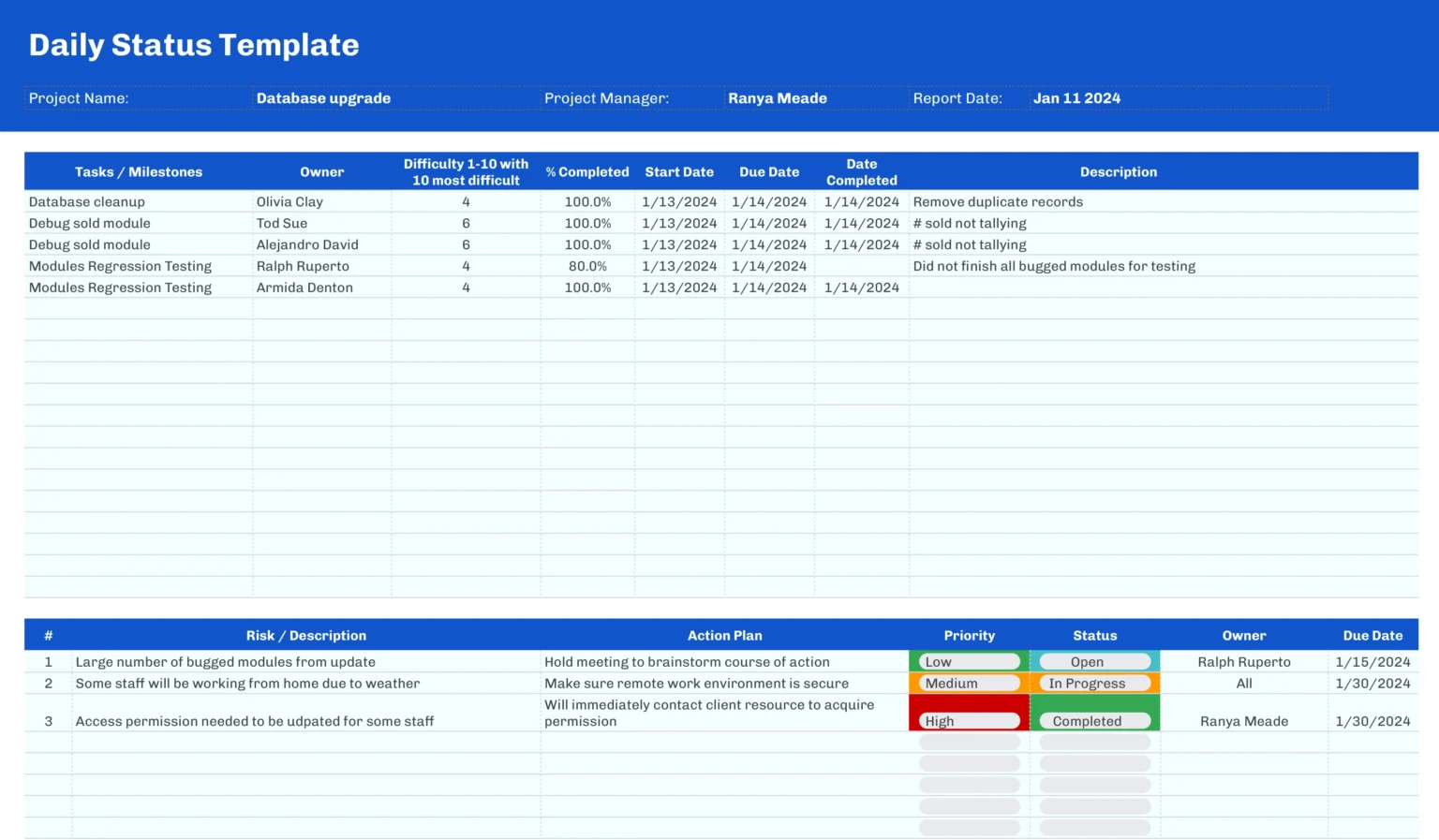The height and width of the screenshot is (840, 1439).
Task: Edit the Ranya Meade project manager cell
Action: tap(778, 97)
